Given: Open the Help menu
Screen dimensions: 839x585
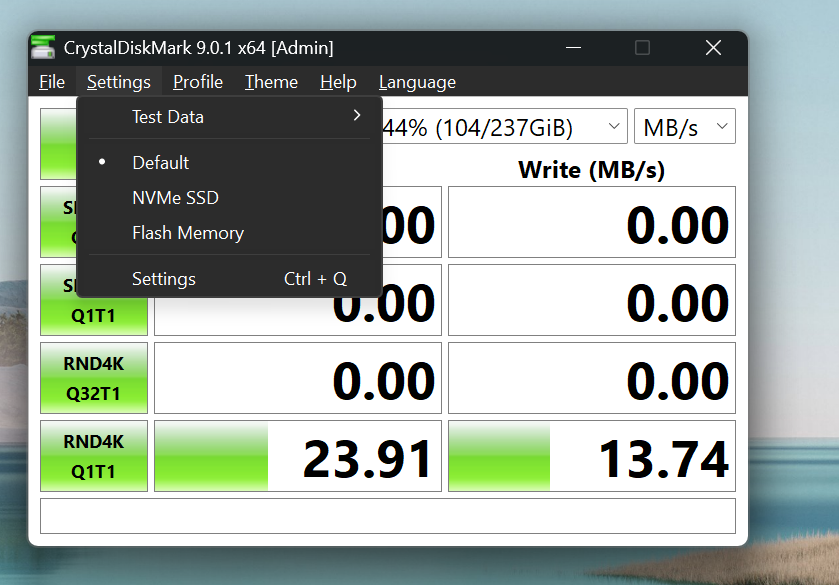Looking at the screenshot, I should click(338, 82).
